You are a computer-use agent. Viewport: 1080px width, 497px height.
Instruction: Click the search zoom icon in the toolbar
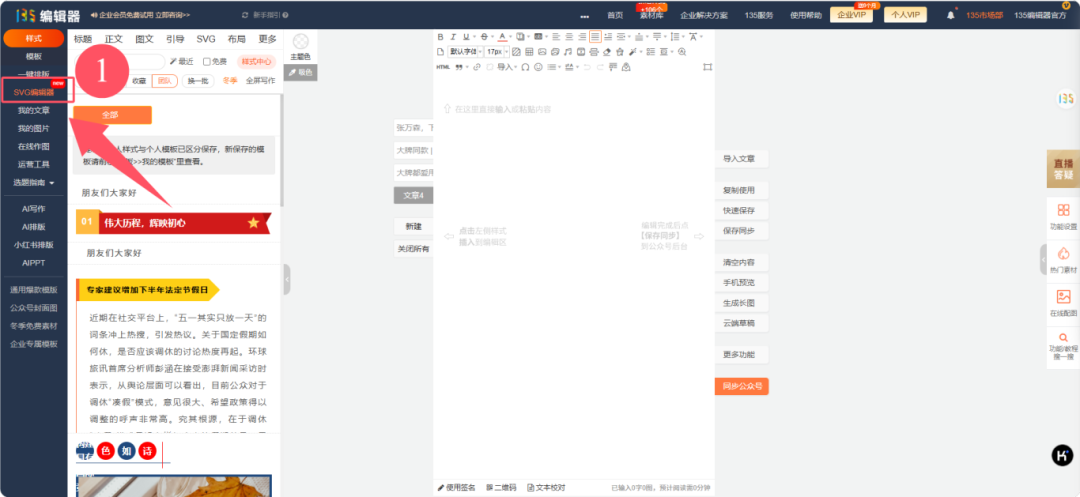click(682, 52)
